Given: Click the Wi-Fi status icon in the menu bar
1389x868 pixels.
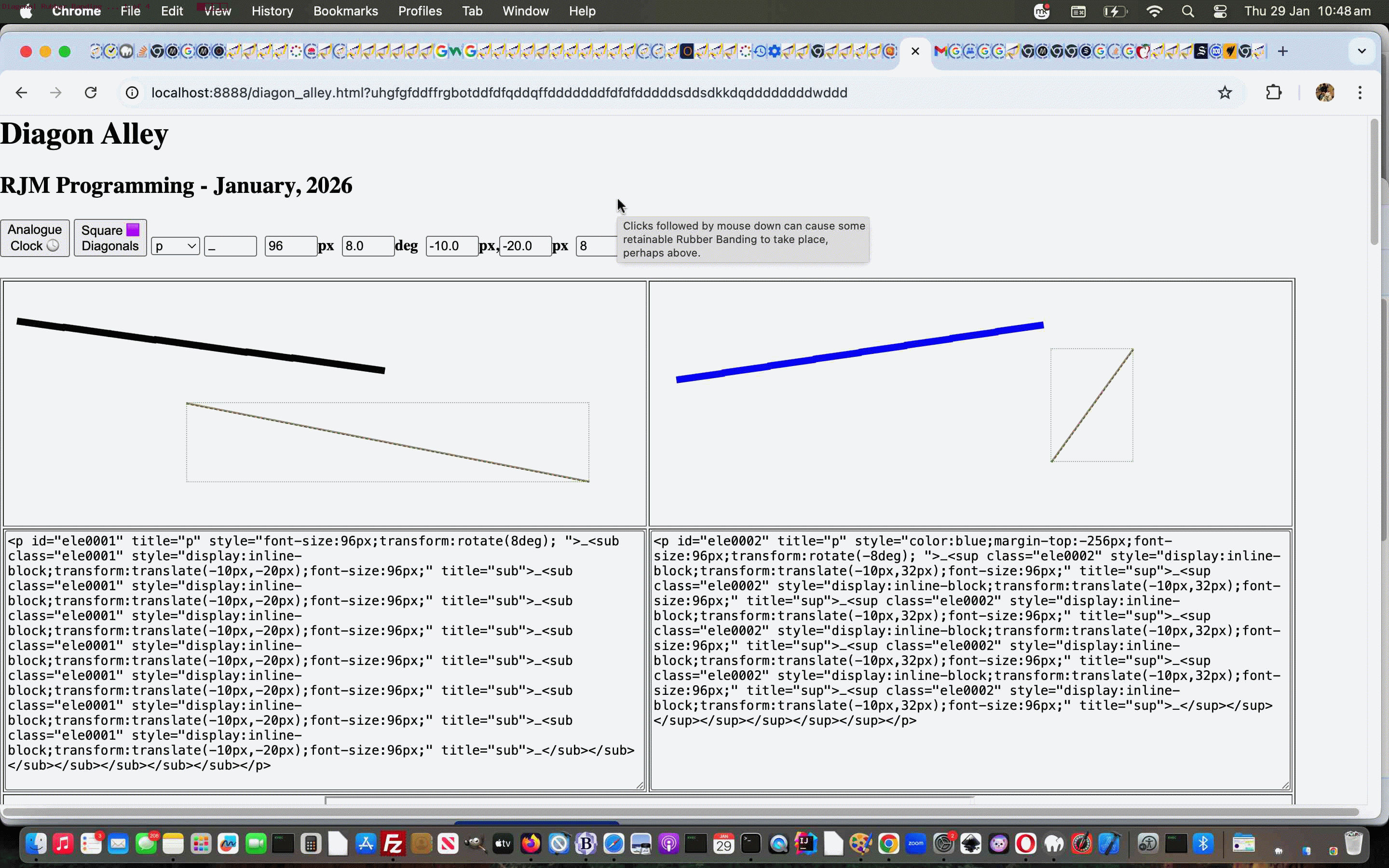Looking at the screenshot, I should [1154, 12].
